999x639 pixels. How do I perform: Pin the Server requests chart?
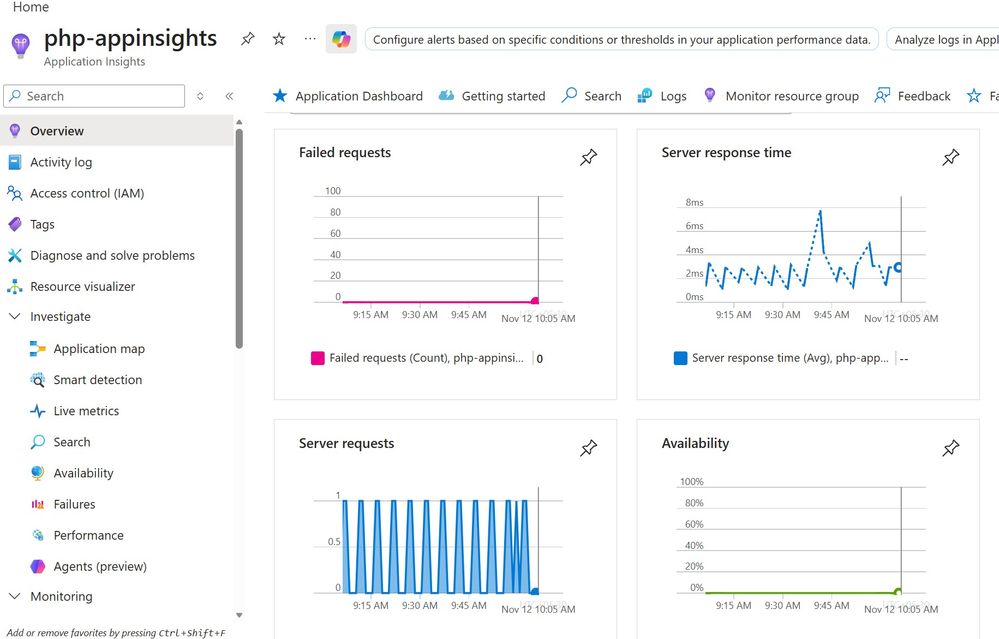click(x=588, y=448)
